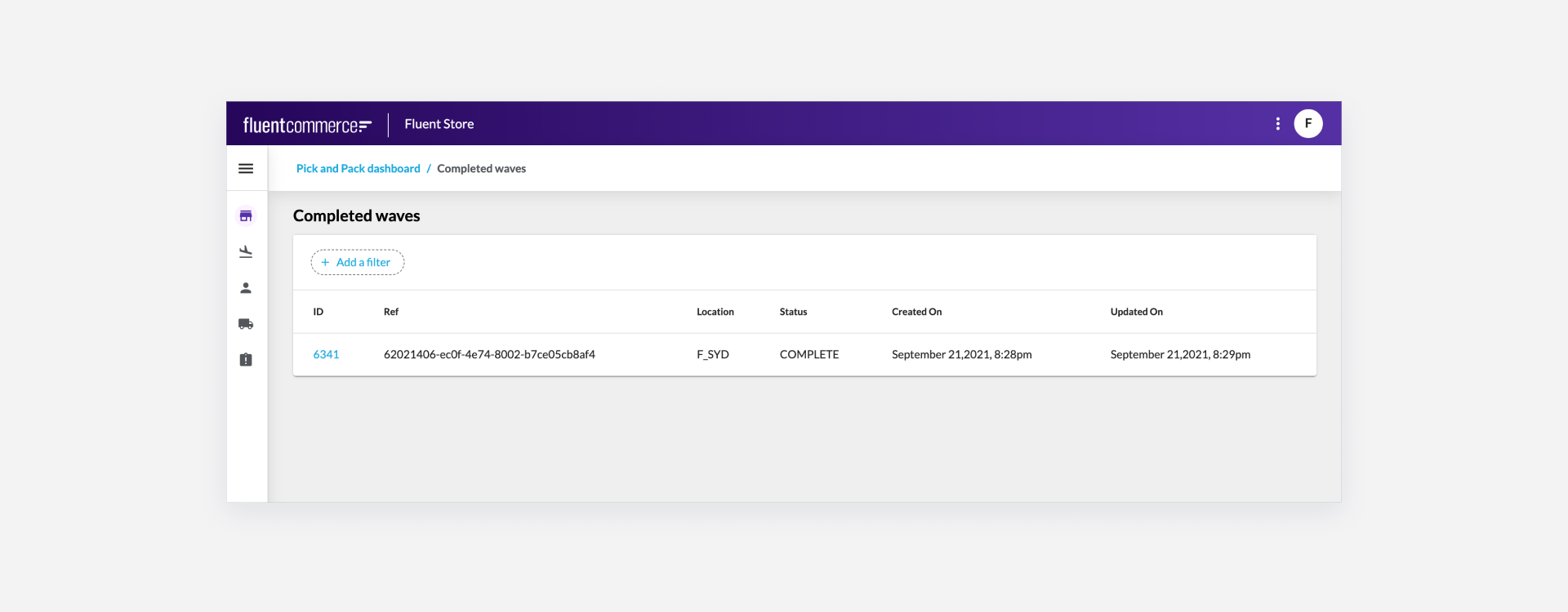The image size is (1568, 612).
Task: Click the person icon in sidebar
Action: 246,288
